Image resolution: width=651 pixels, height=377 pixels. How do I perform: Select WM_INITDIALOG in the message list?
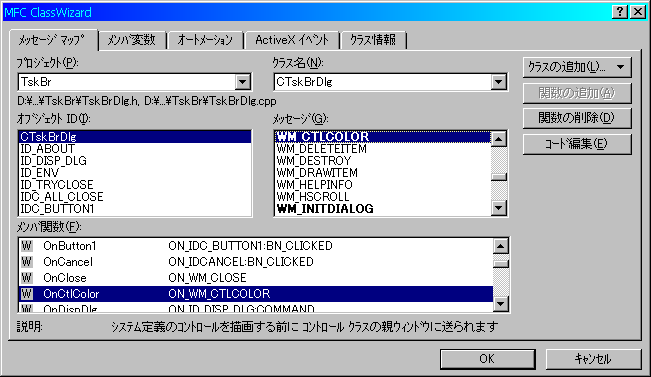click(383, 209)
